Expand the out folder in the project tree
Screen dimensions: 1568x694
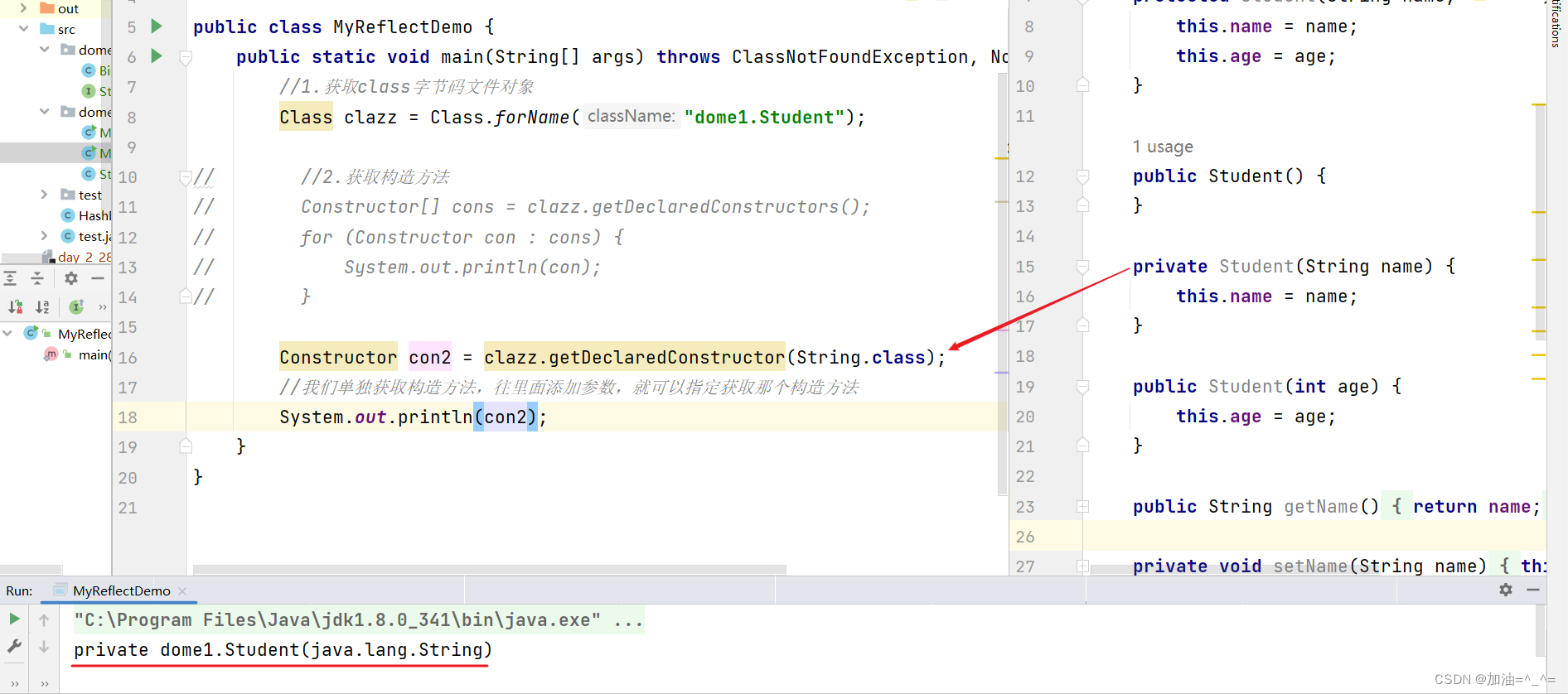tap(23, 8)
